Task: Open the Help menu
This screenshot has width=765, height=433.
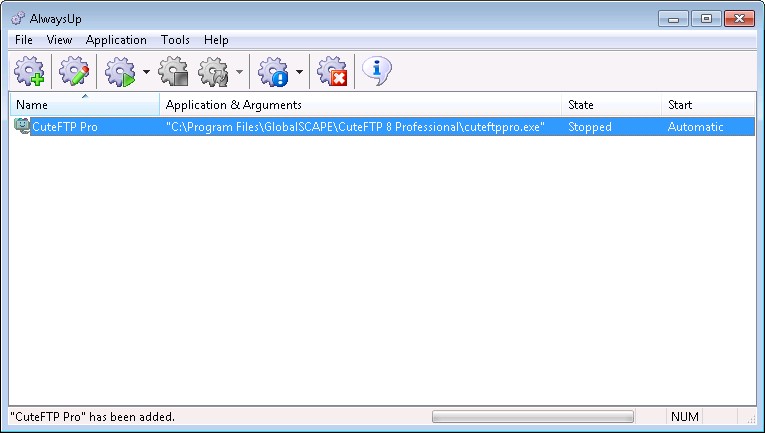Action: tap(216, 40)
